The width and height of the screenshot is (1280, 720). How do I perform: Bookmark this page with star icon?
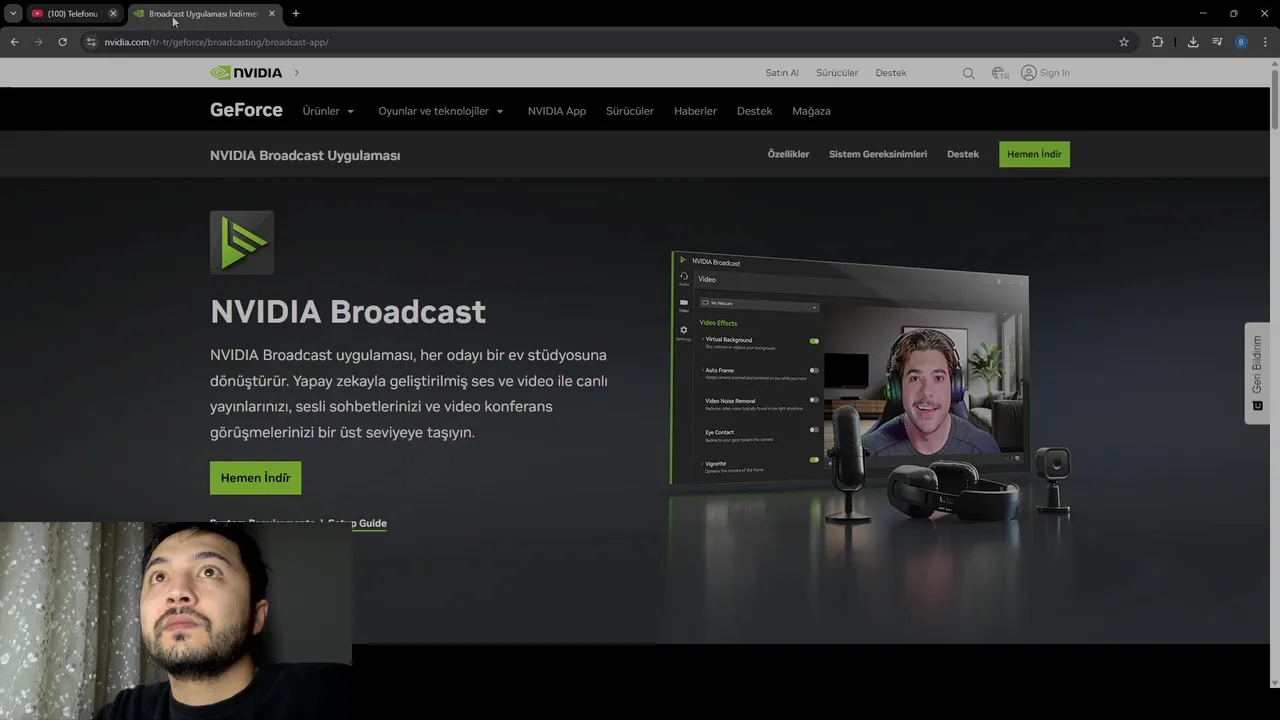tap(1124, 42)
